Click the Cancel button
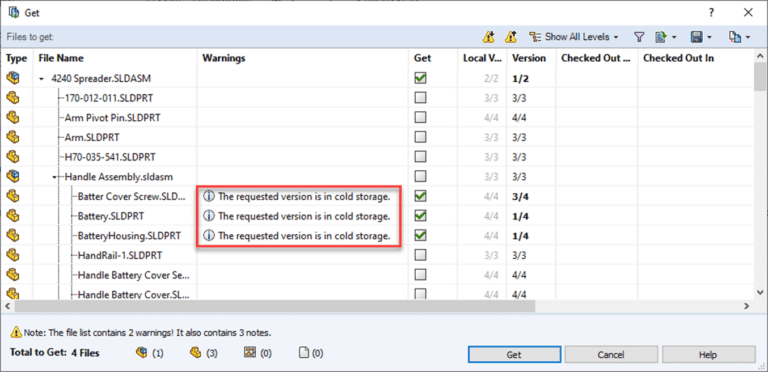Viewport: 768px width, 372px height. [611, 355]
